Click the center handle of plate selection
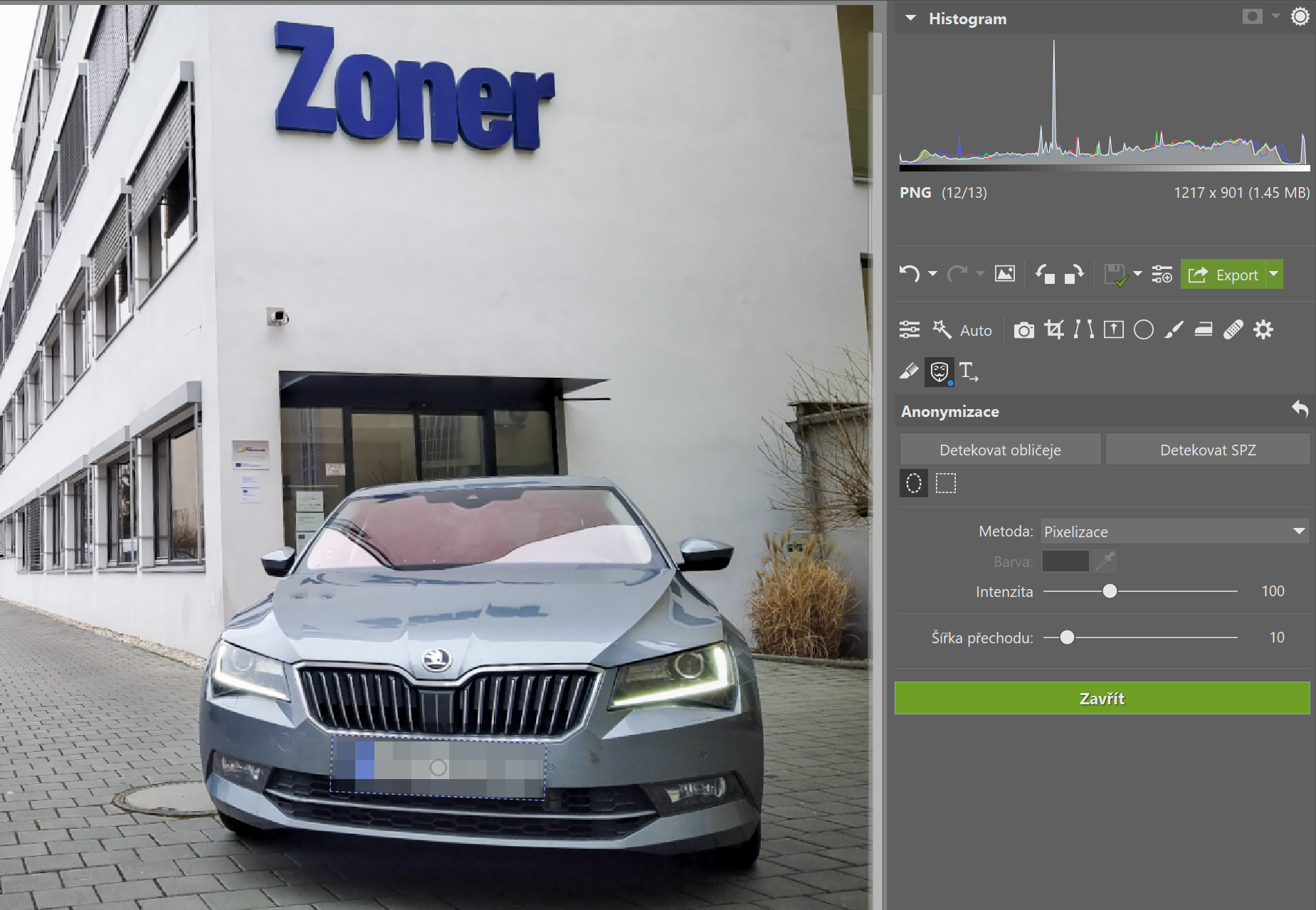1316x910 pixels. click(x=438, y=768)
